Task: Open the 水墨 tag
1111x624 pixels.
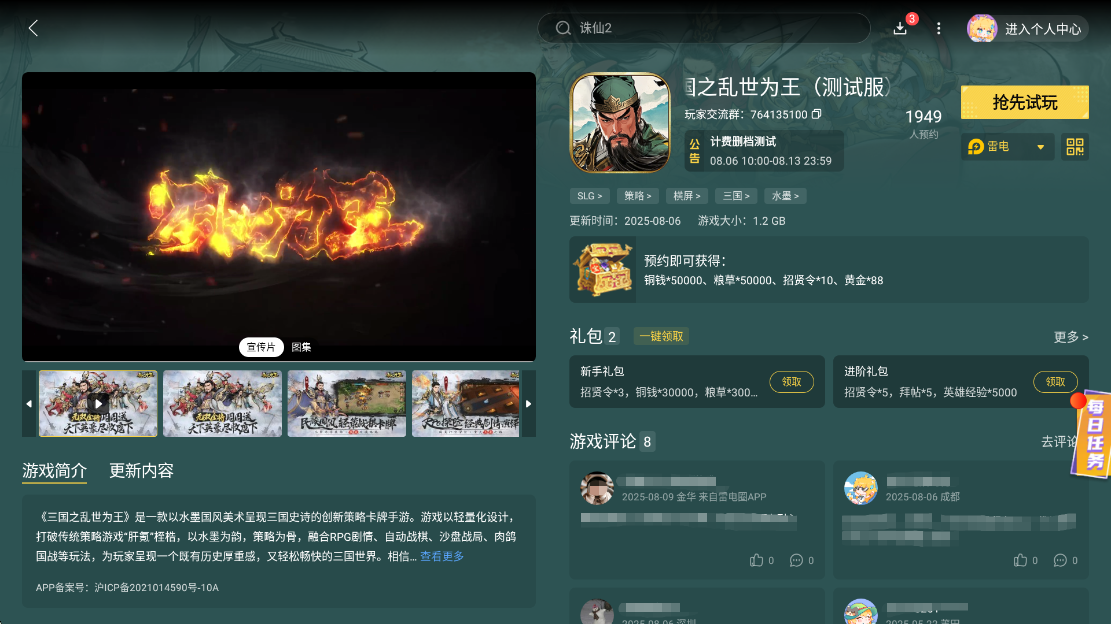Action: click(785, 196)
